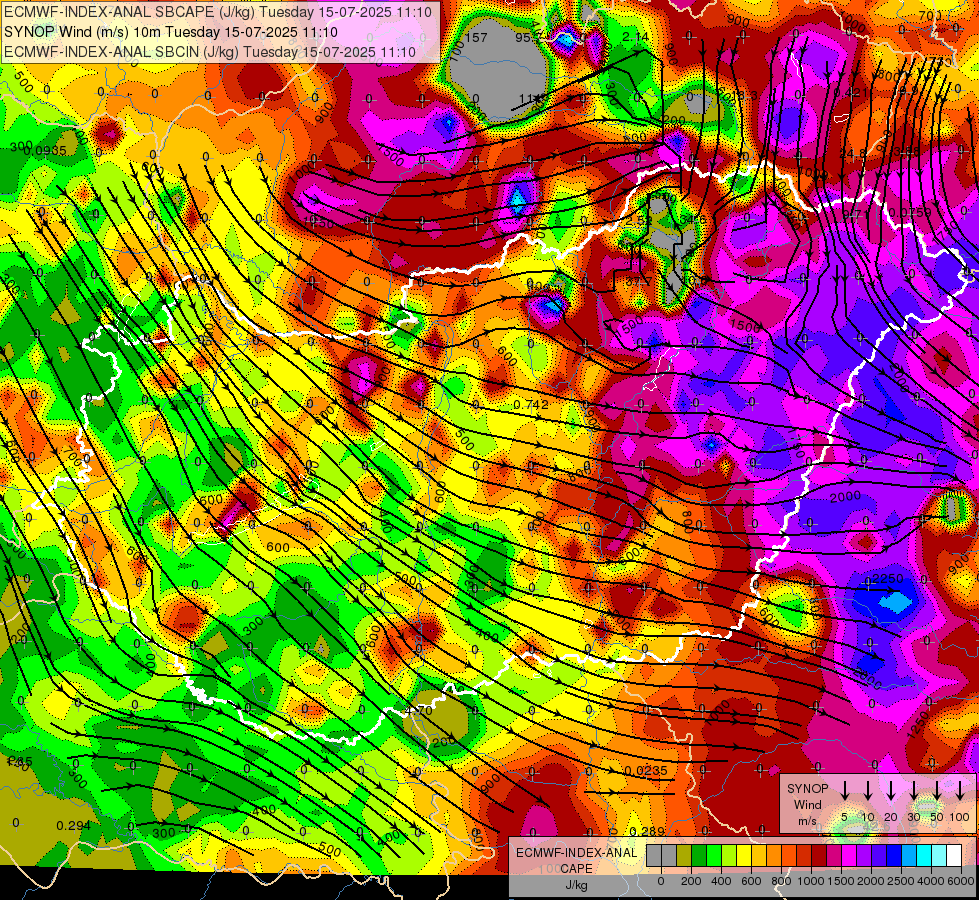Click the 0.0935 value on the map
979x900 pixels.
pyautogui.click(x=47, y=151)
